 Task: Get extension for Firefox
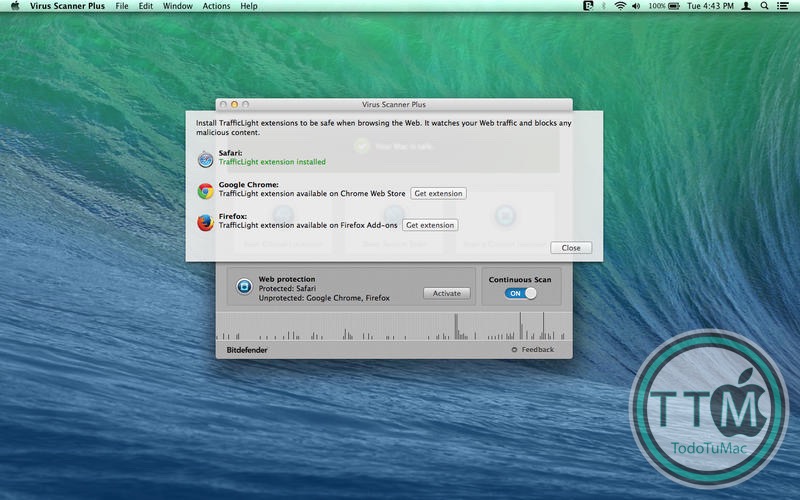pos(430,225)
